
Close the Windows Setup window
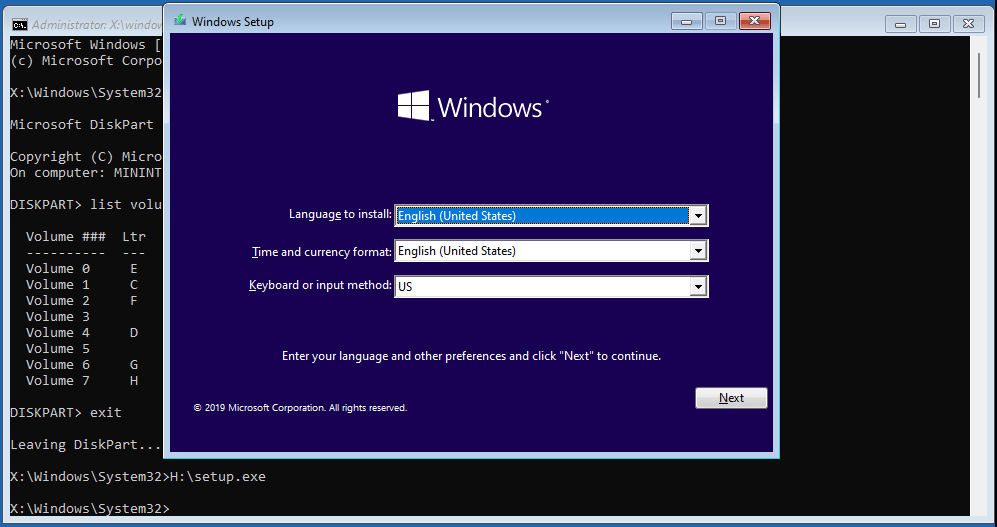click(x=755, y=21)
